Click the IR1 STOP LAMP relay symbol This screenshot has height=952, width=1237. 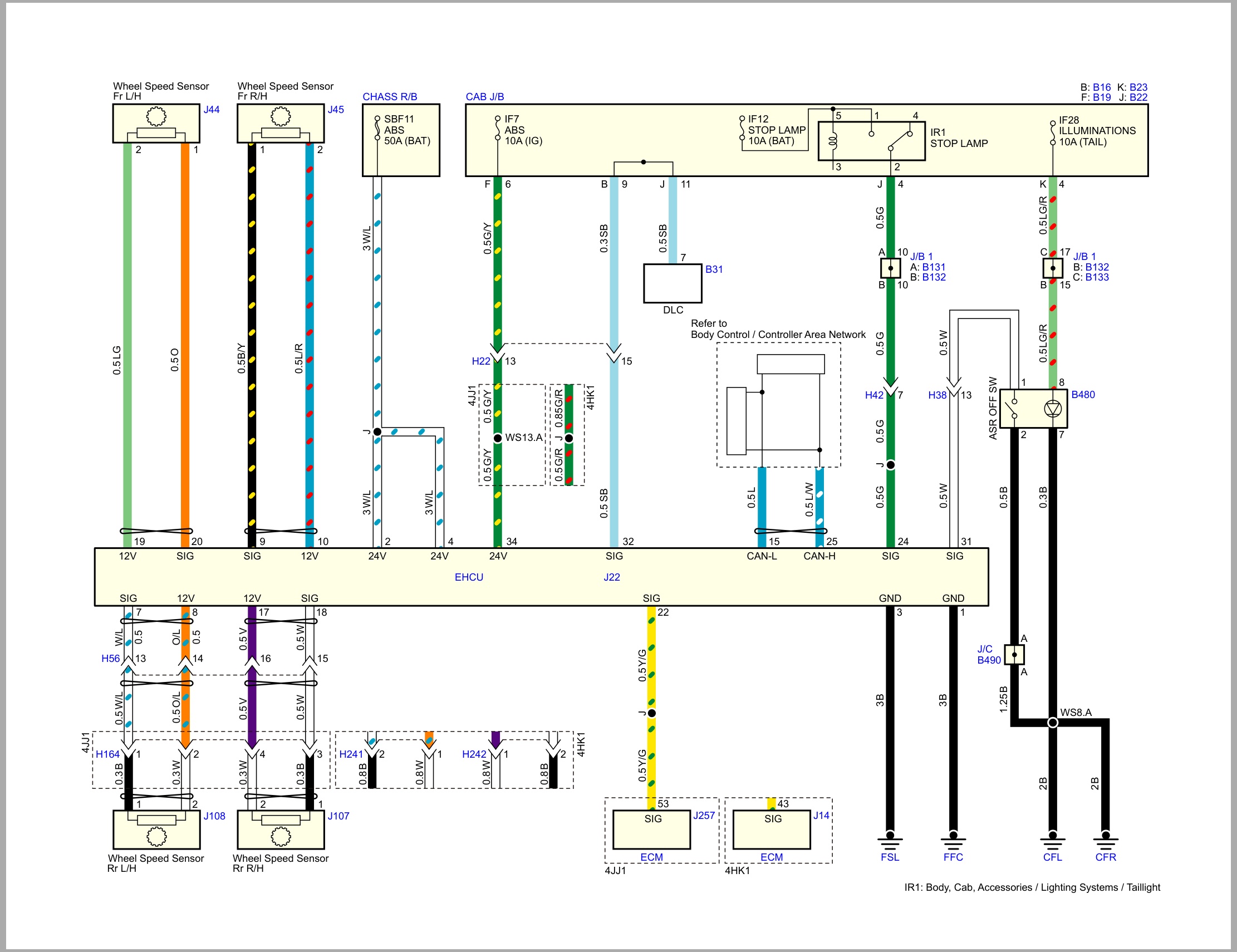tap(872, 141)
